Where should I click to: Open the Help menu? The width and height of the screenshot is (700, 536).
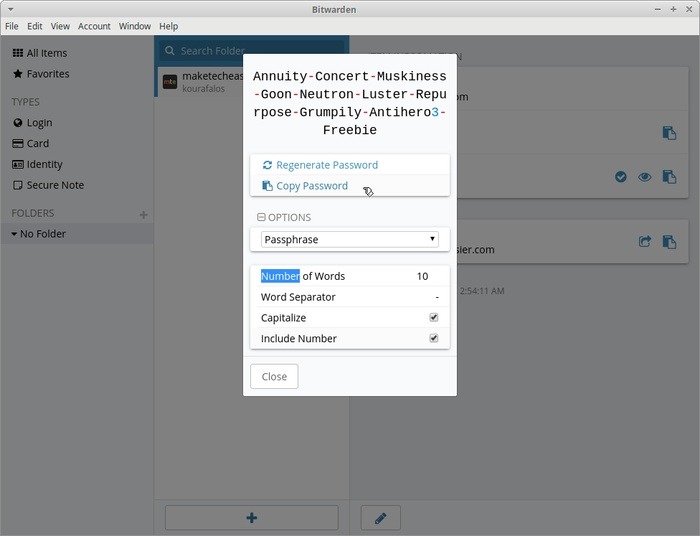pos(169,26)
